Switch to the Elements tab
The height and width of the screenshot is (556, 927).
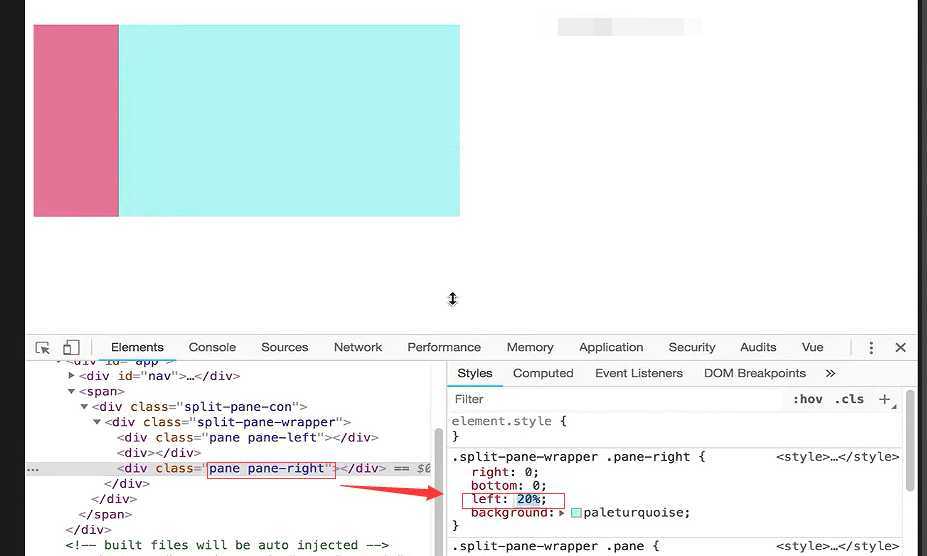(137, 347)
